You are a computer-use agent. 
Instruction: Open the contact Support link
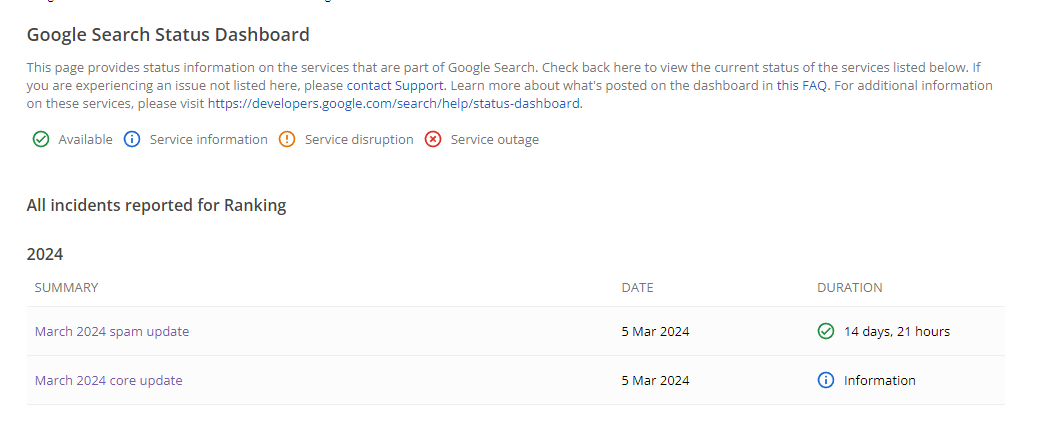(x=394, y=86)
